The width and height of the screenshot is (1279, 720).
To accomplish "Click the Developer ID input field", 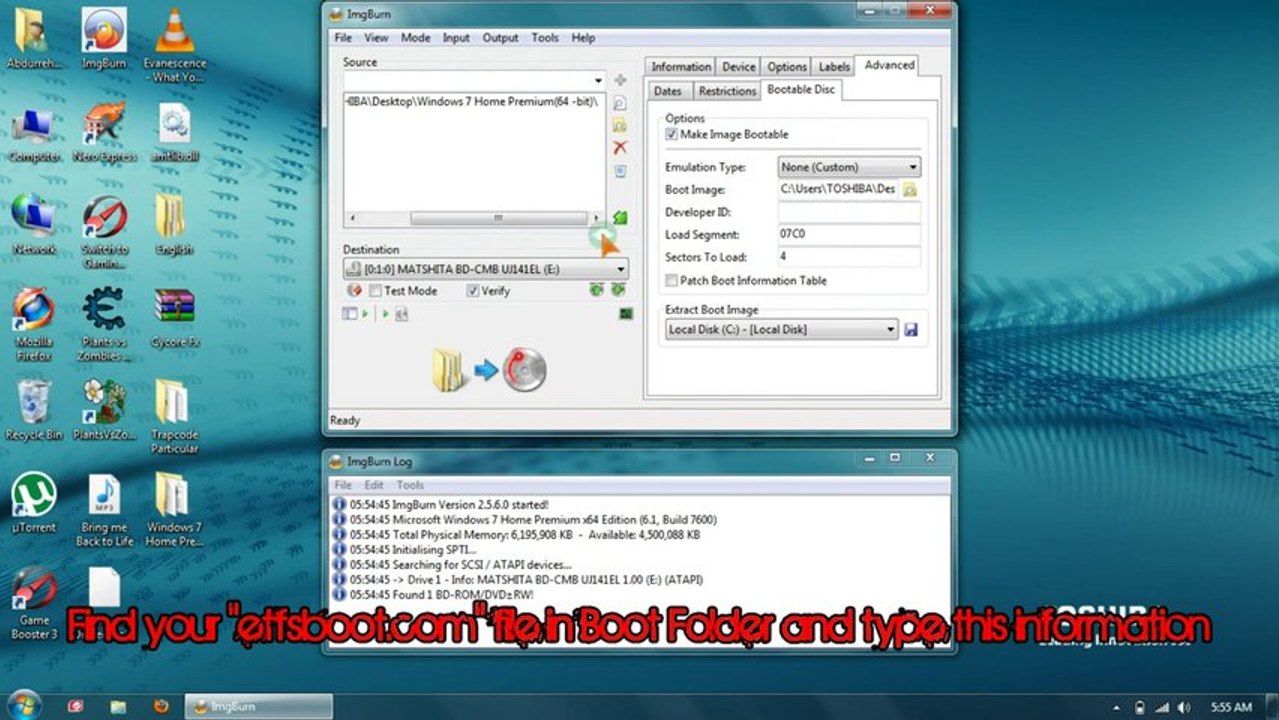I will coord(849,212).
